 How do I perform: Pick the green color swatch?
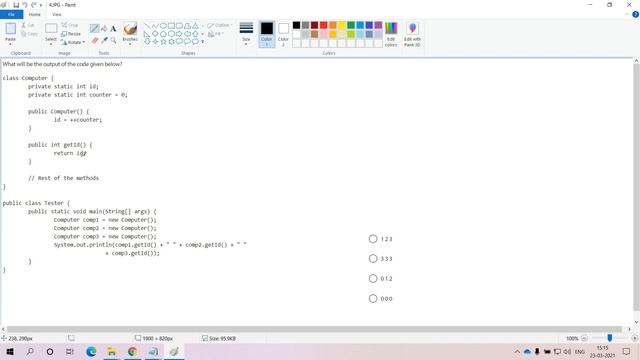pos(351,25)
